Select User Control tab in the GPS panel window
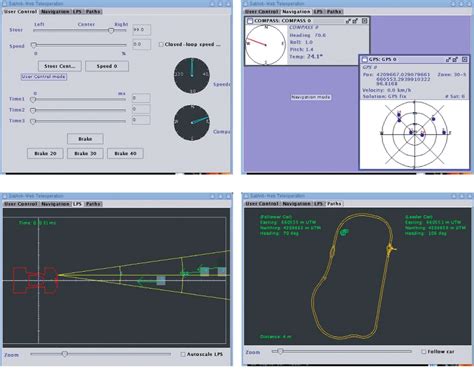 262,12
